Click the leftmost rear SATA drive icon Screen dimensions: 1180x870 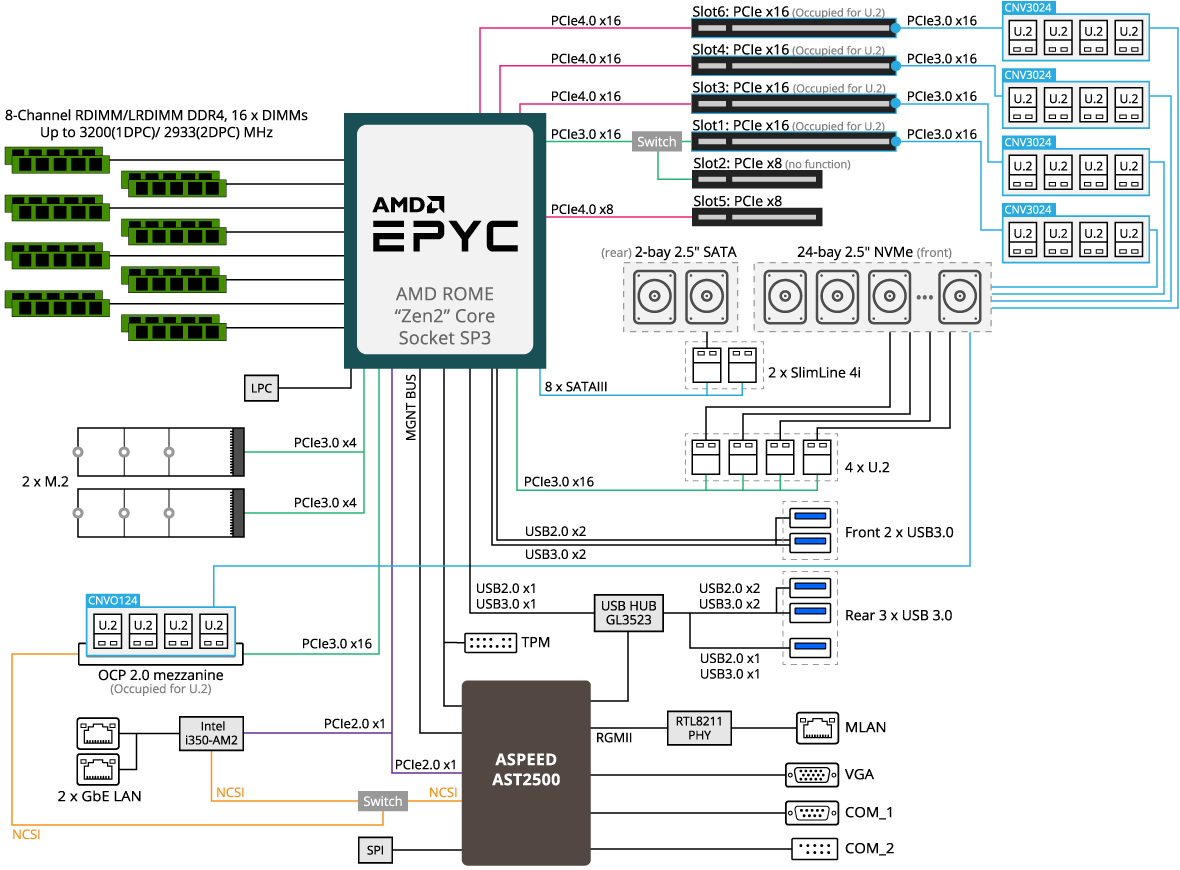pyautogui.click(x=654, y=297)
